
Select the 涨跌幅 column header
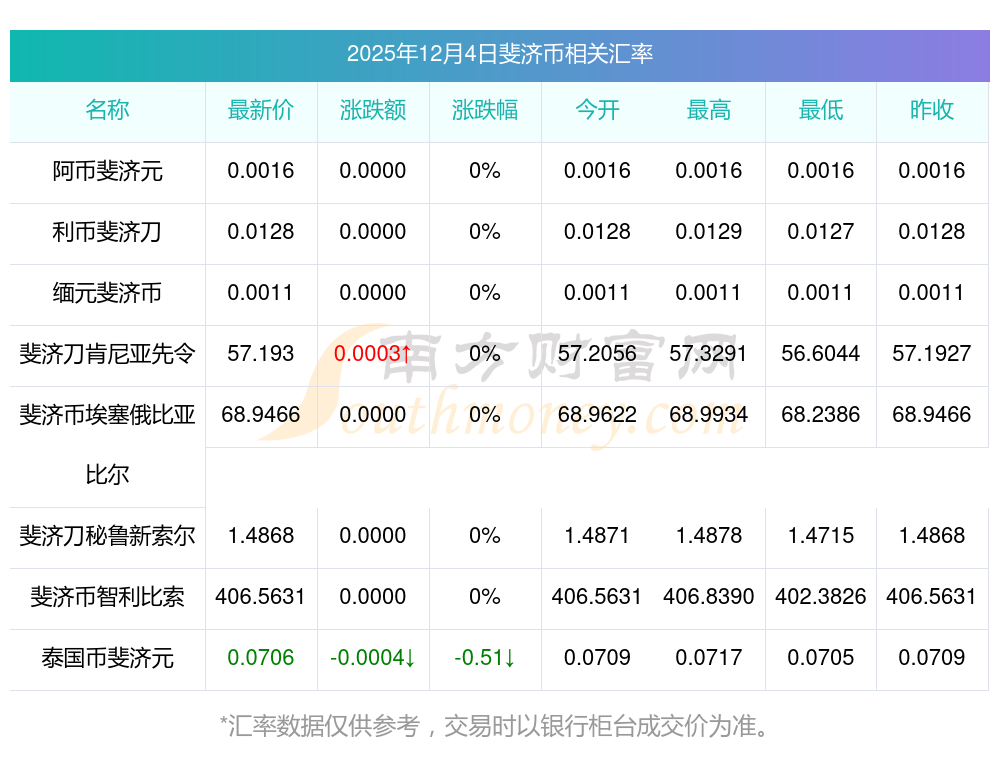point(485,110)
